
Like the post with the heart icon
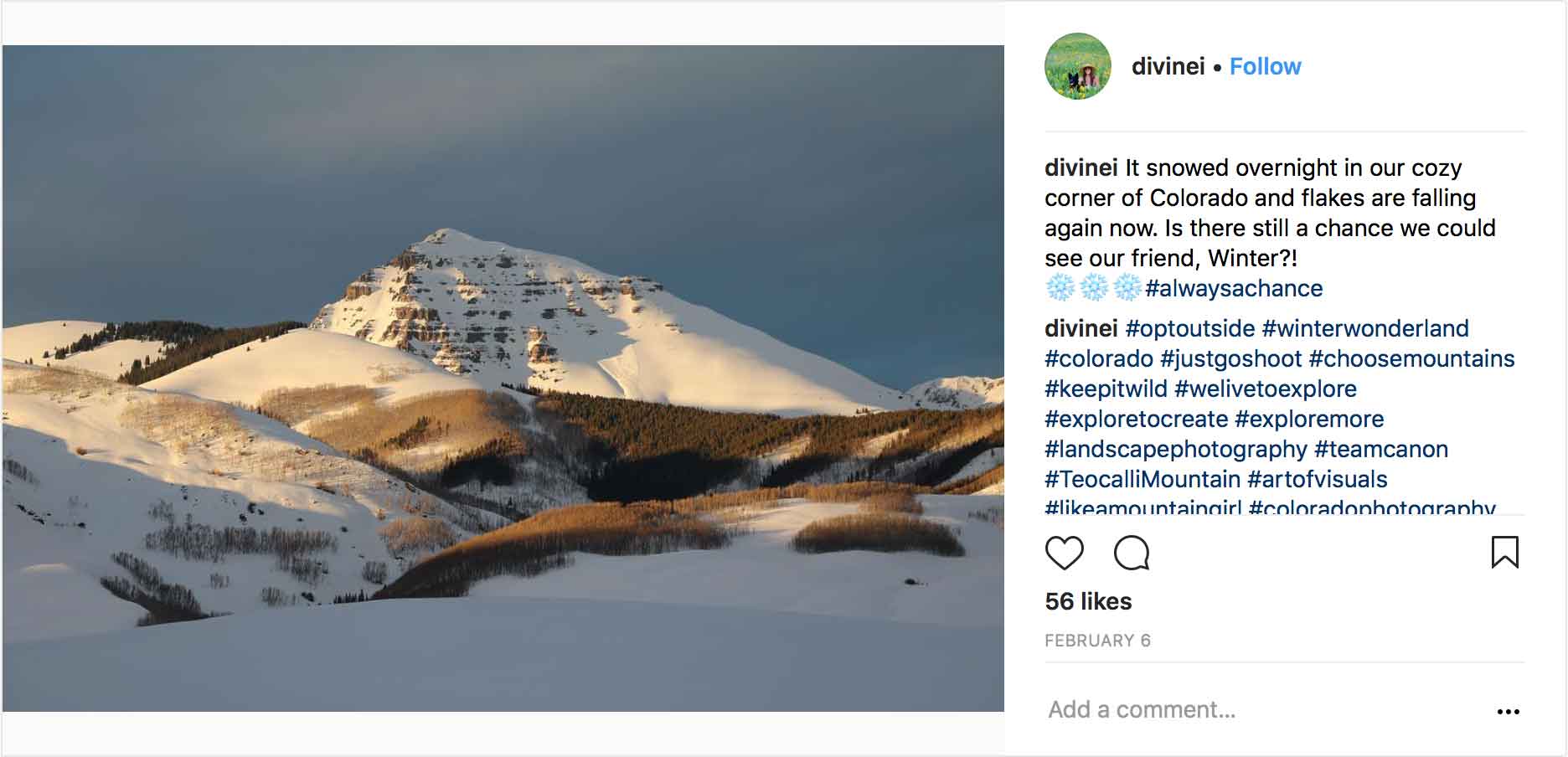coord(1064,554)
